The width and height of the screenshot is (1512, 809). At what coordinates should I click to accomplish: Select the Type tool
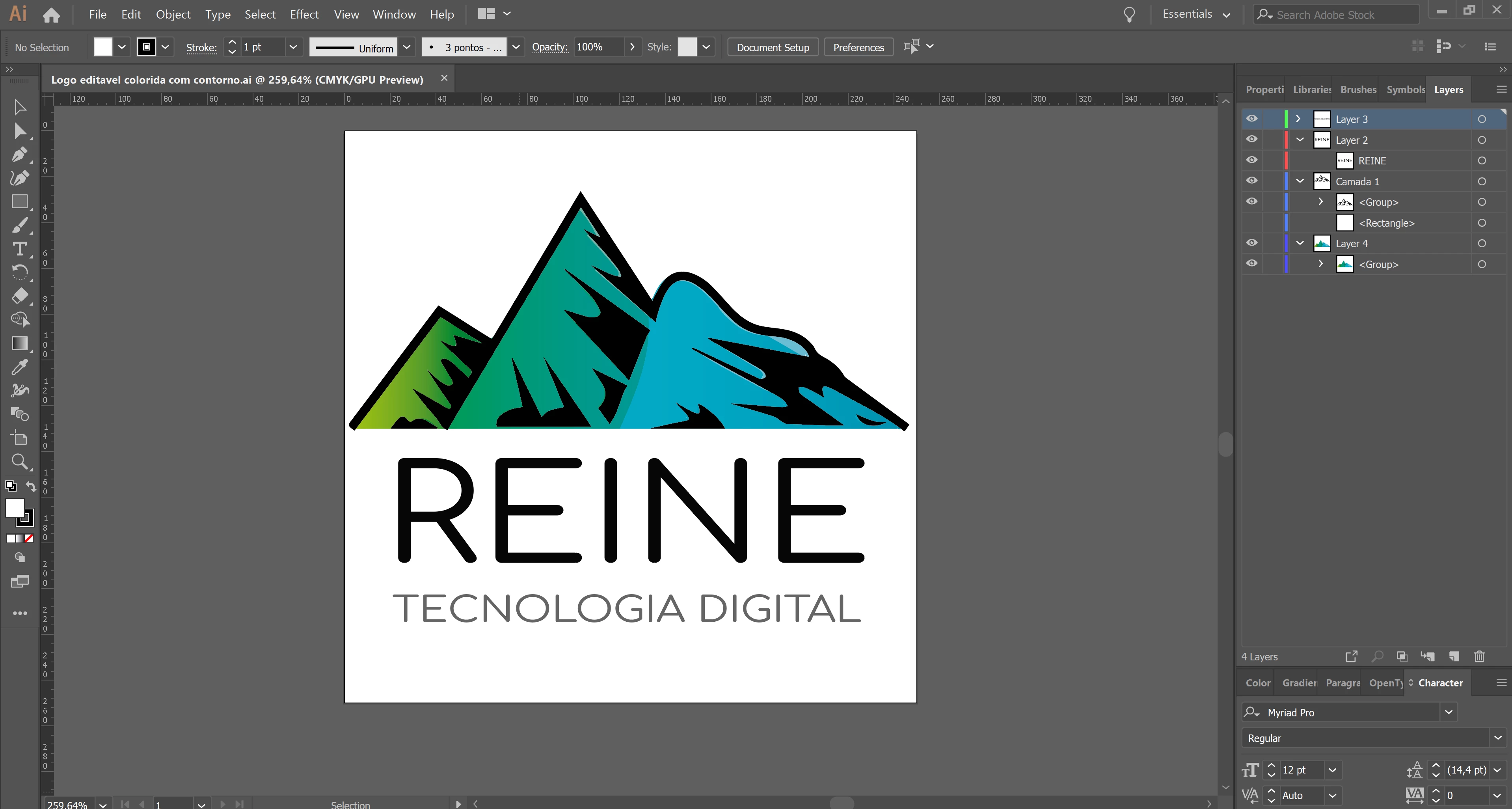(19, 249)
